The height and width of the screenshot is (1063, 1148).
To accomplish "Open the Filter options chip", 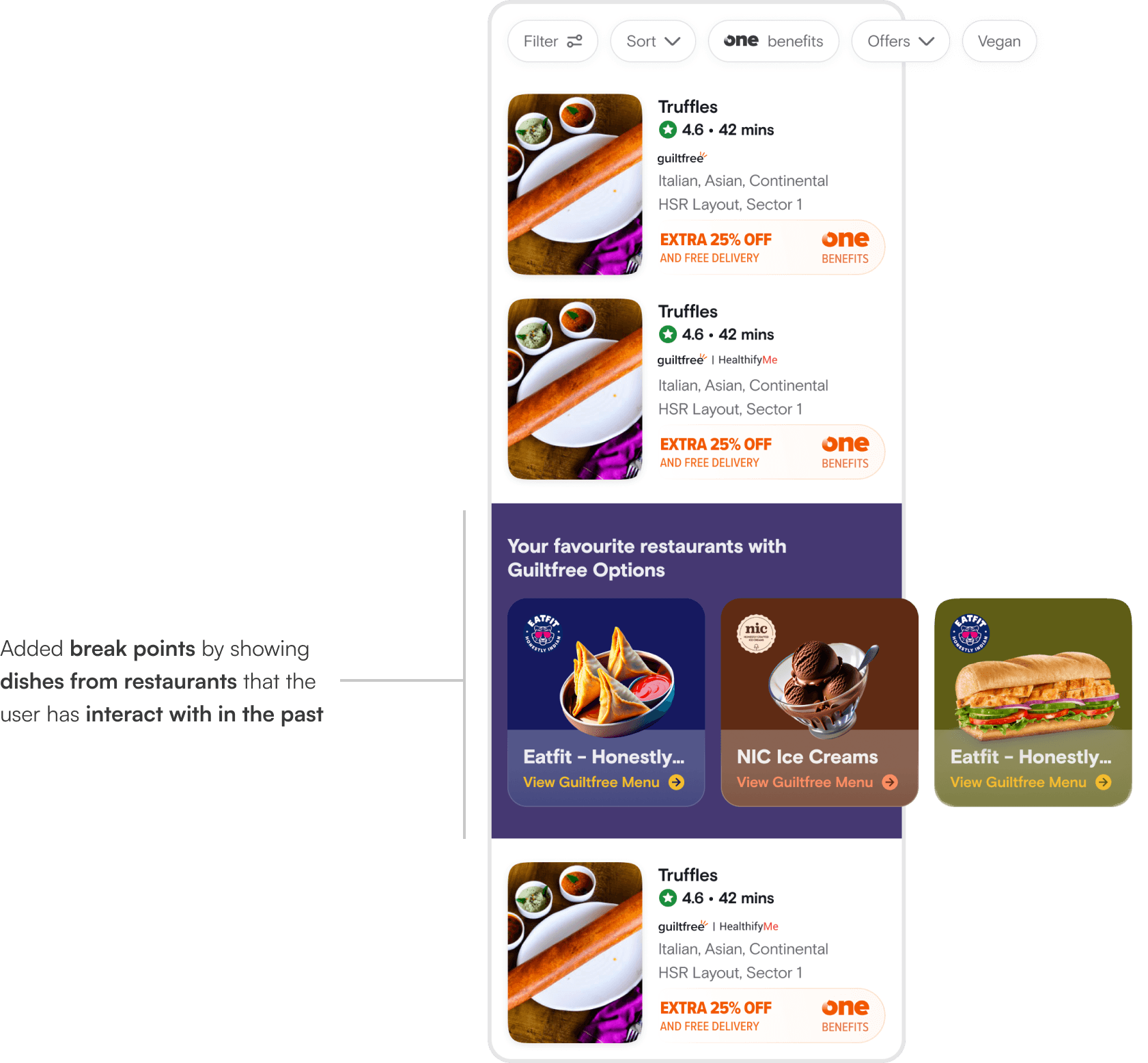I will (552, 41).
